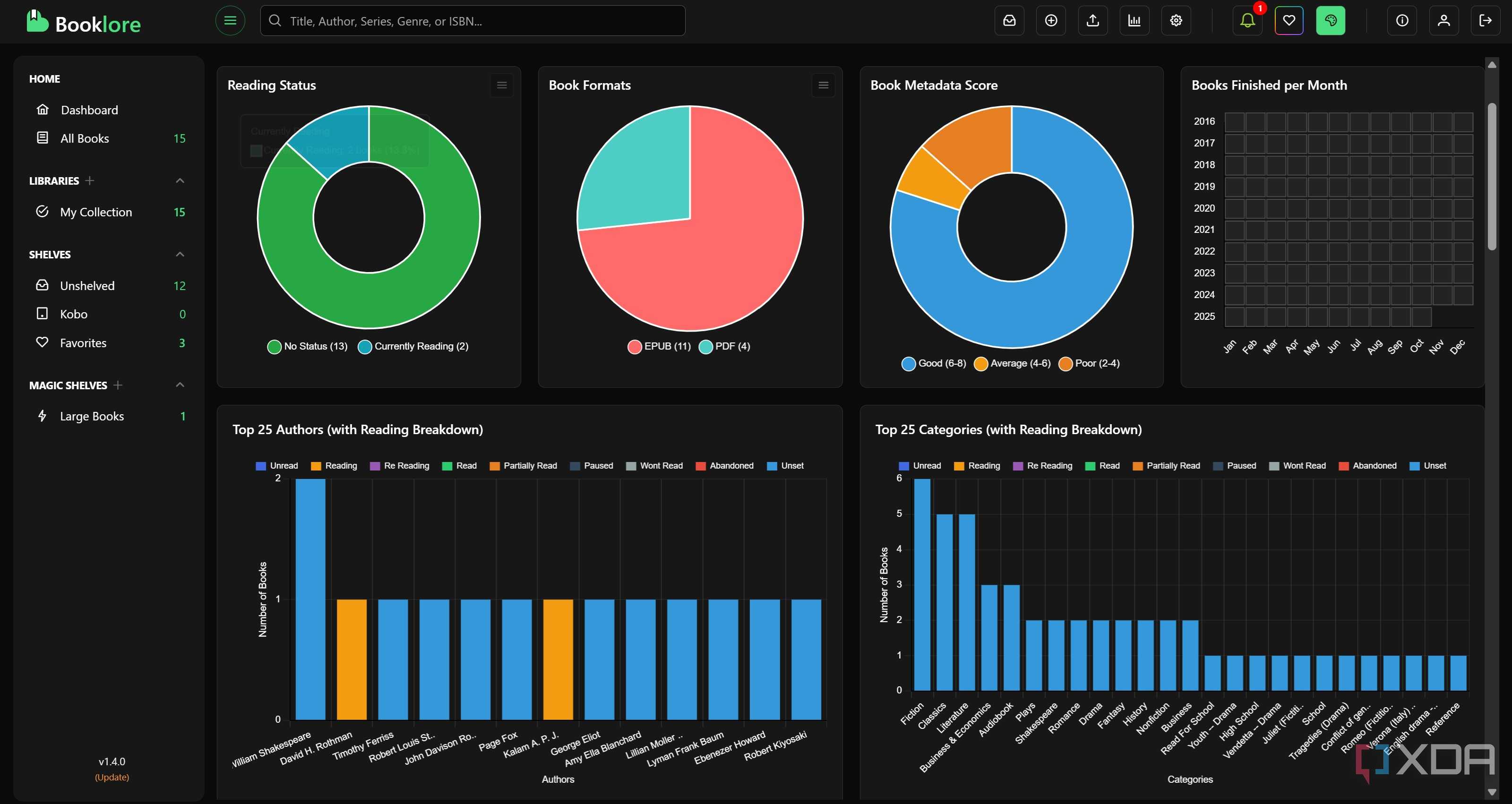The width and height of the screenshot is (1512, 804).
Task: Toggle Poor (2-4) metadata legend item
Action: [x=1089, y=363]
